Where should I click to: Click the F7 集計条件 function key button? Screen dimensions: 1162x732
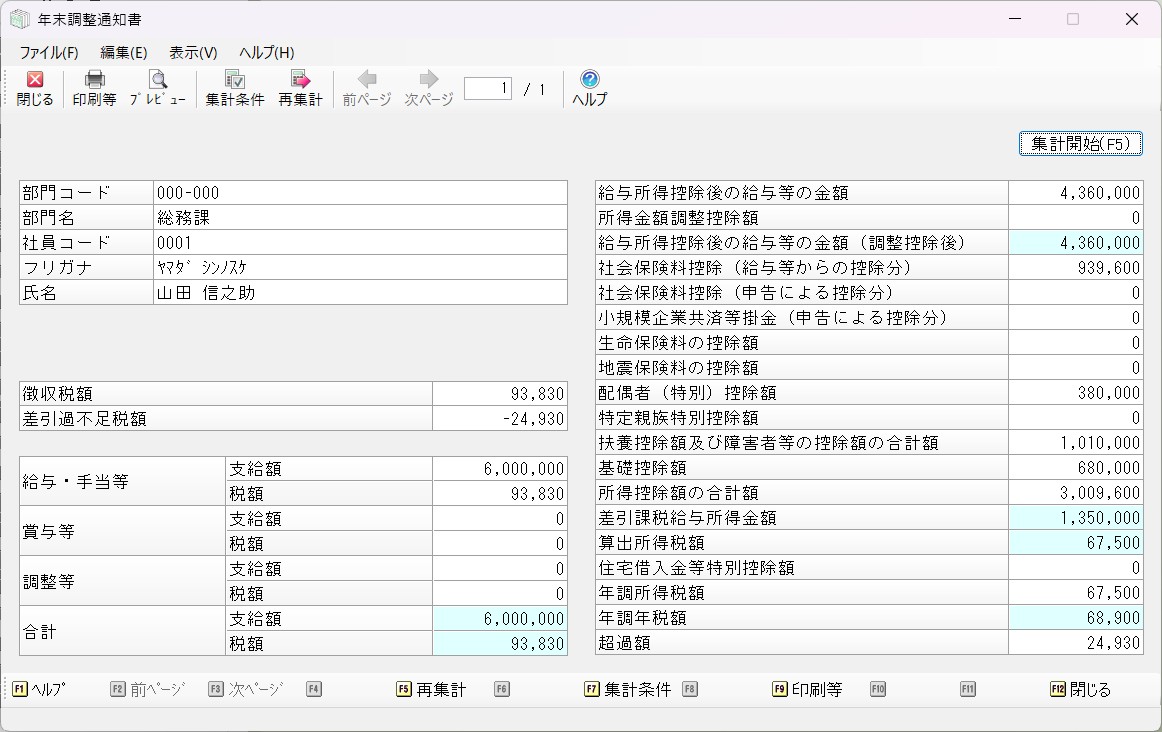(627, 689)
